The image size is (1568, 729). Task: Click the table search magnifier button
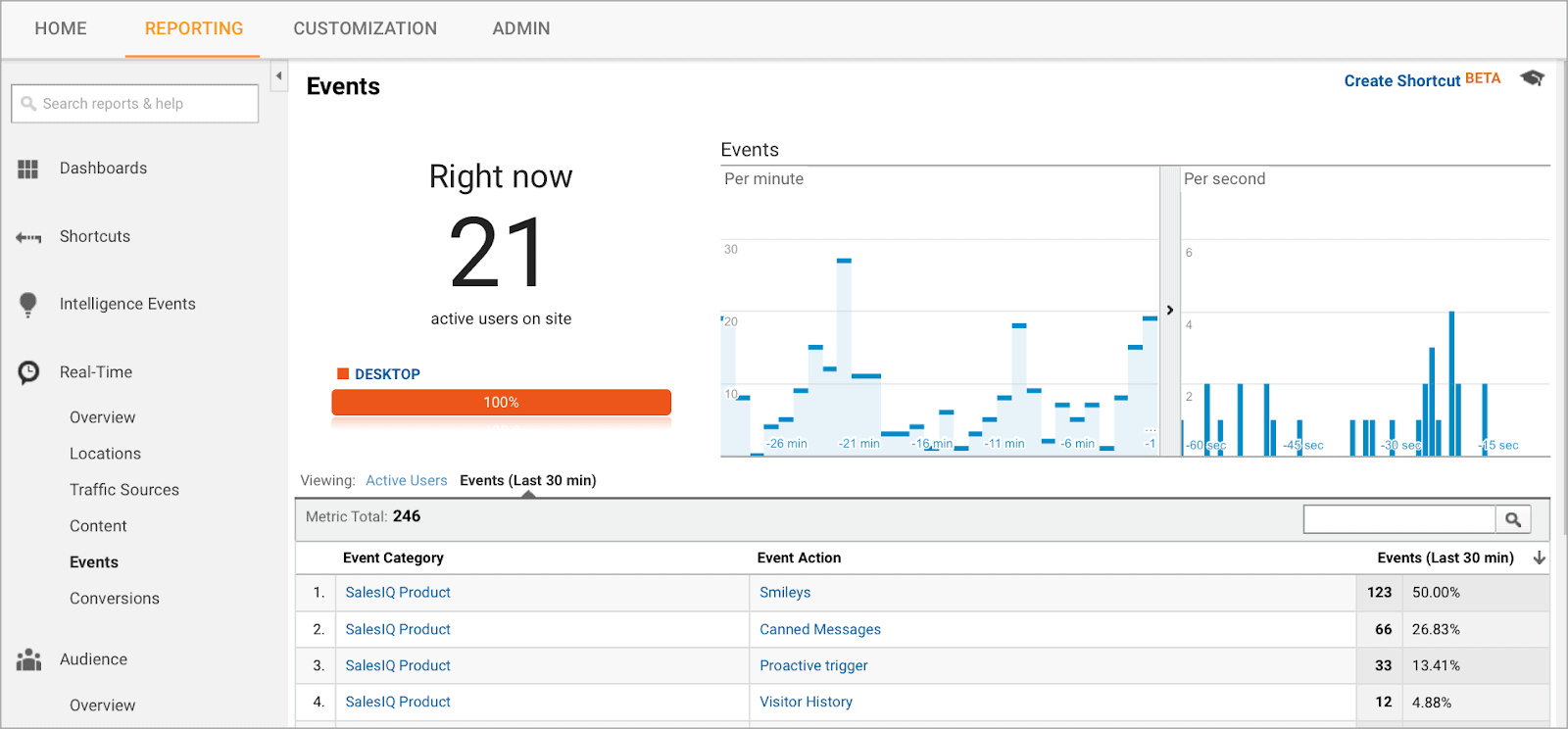(1513, 519)
